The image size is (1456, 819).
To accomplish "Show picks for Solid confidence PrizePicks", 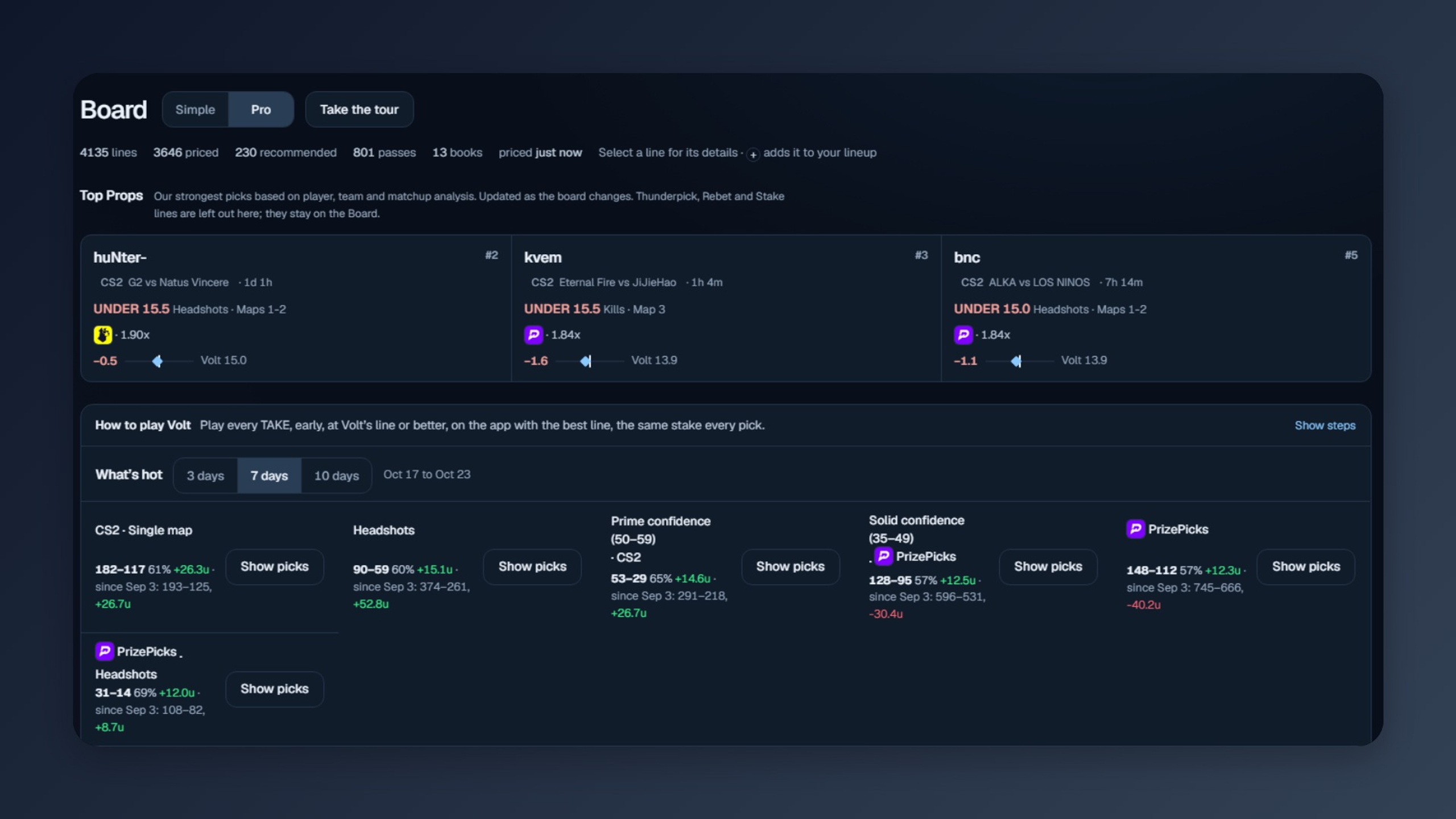I will pos(1048,566).
